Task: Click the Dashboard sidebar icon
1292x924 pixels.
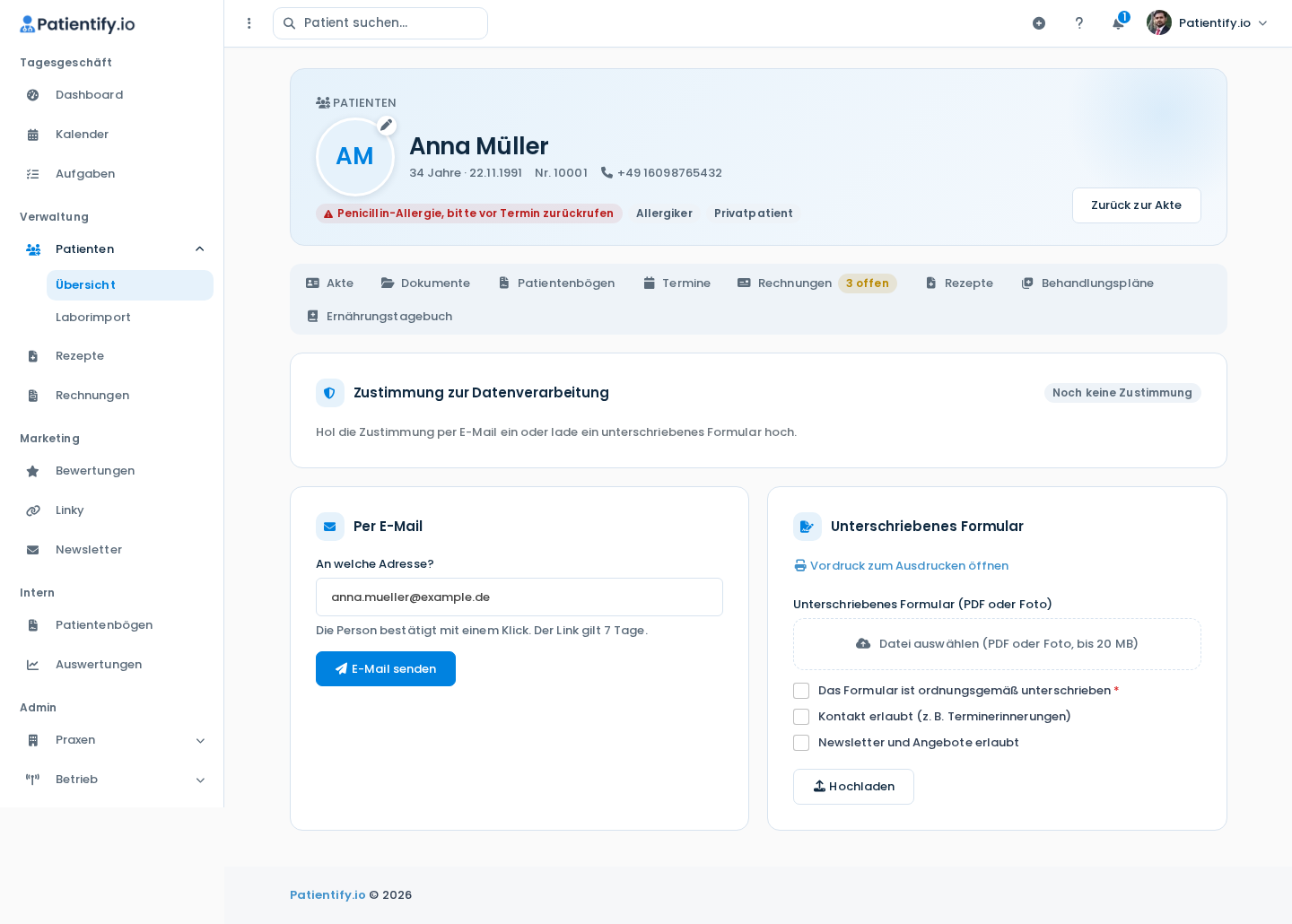Action: 33,95
